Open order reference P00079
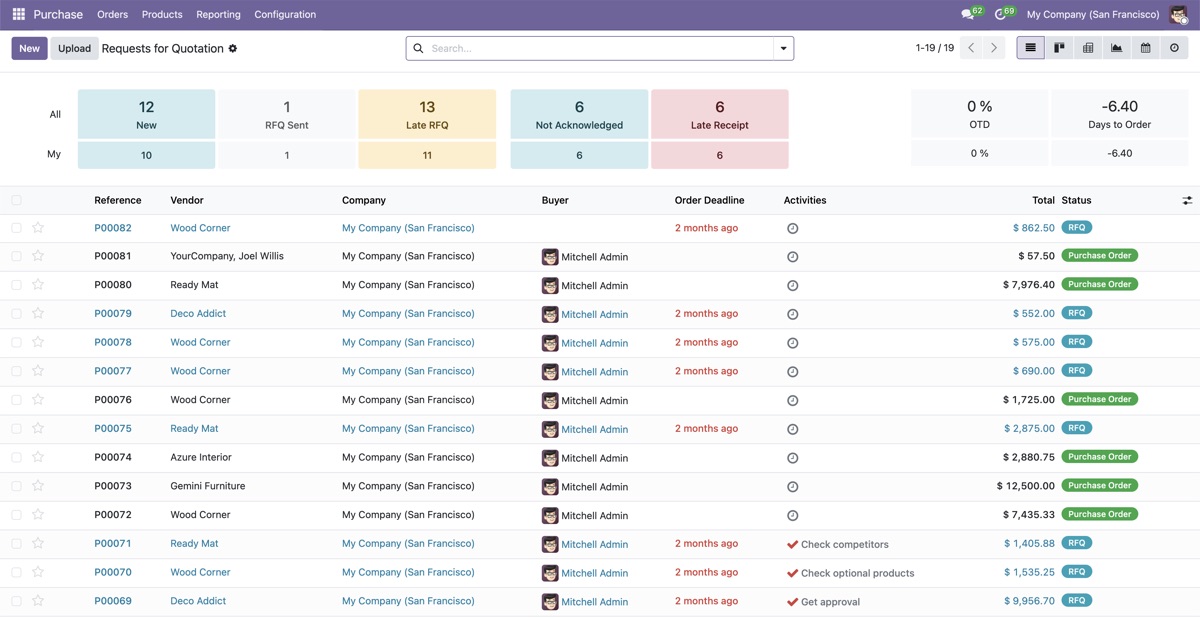Screen dimensions: 1200x619 (113, 314)
